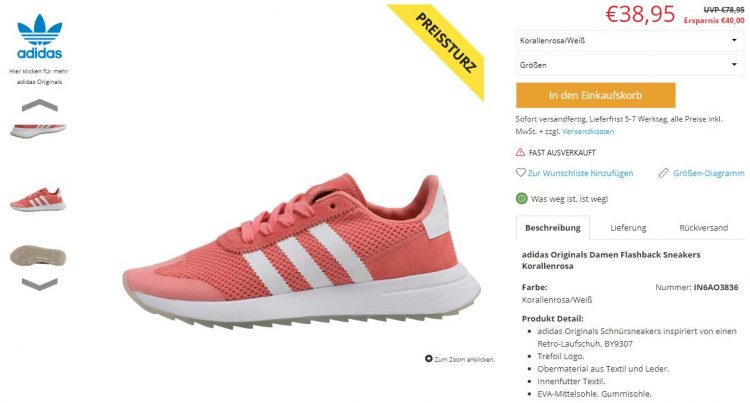Add via Zur Wunschliste hinzufügen link
This screenshot has height=403, width=750.
click(x=580, y=173)
